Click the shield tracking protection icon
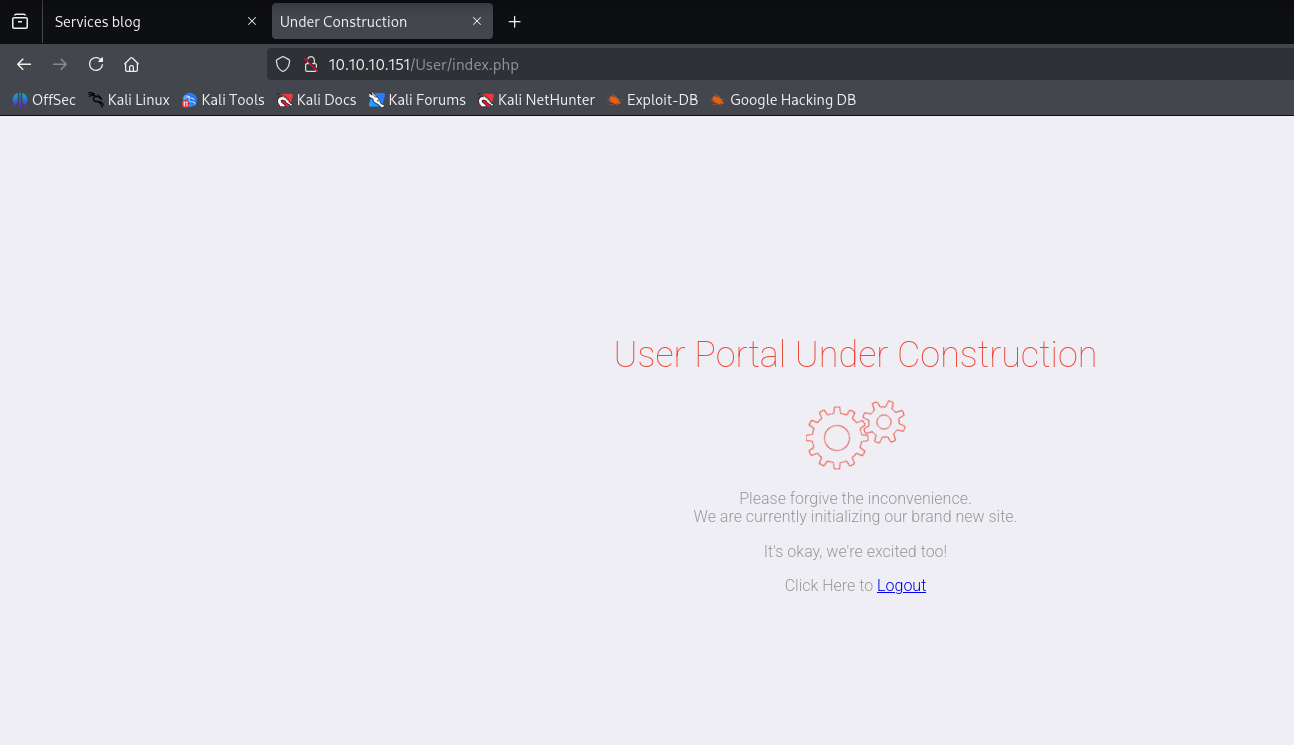 click(283, 64)
